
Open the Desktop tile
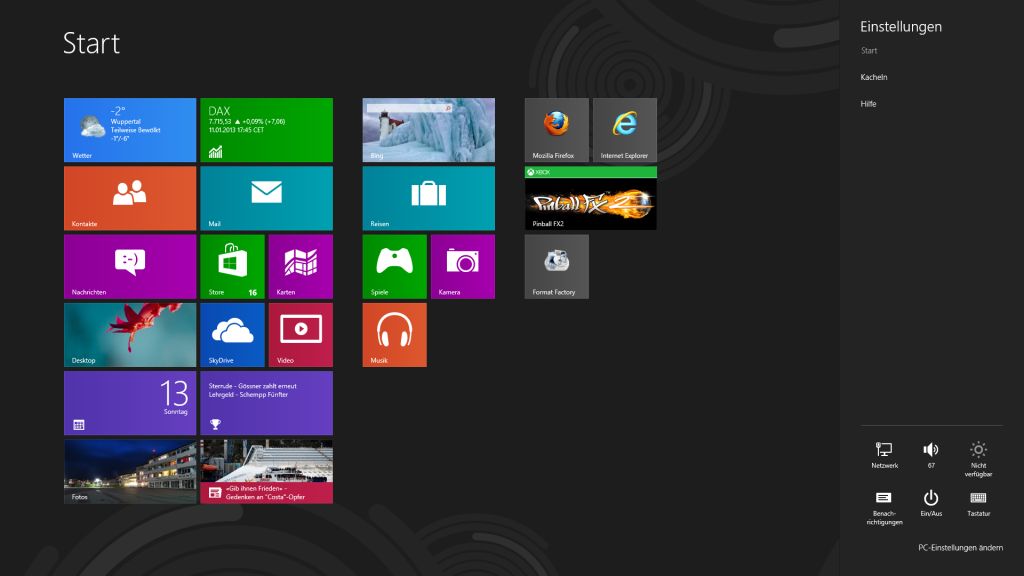coord(130,334)
